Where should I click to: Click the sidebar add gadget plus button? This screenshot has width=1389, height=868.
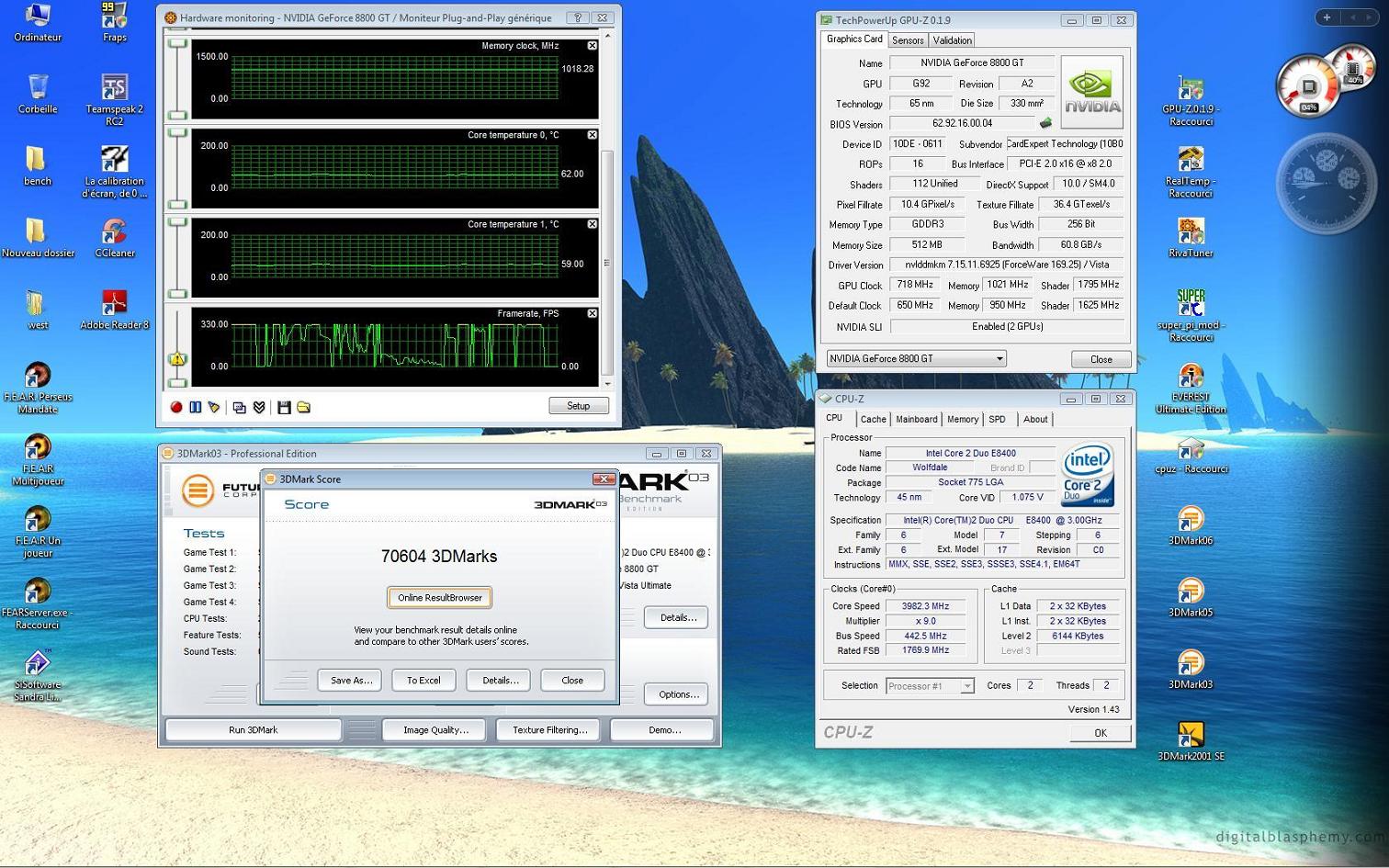(1327, 17)
